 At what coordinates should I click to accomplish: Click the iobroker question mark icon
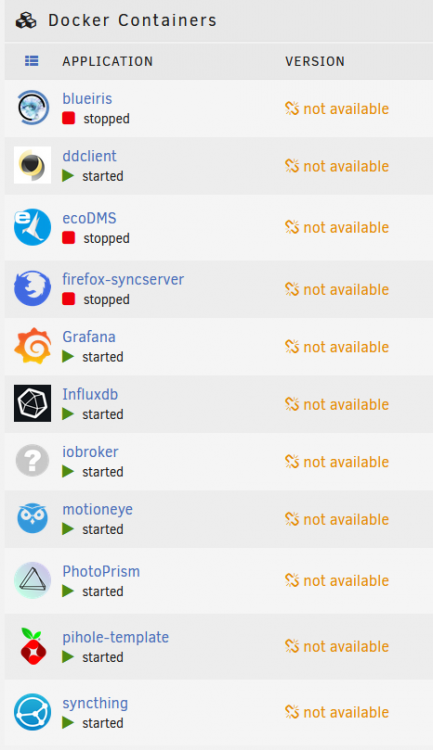(x=33, y=461)
